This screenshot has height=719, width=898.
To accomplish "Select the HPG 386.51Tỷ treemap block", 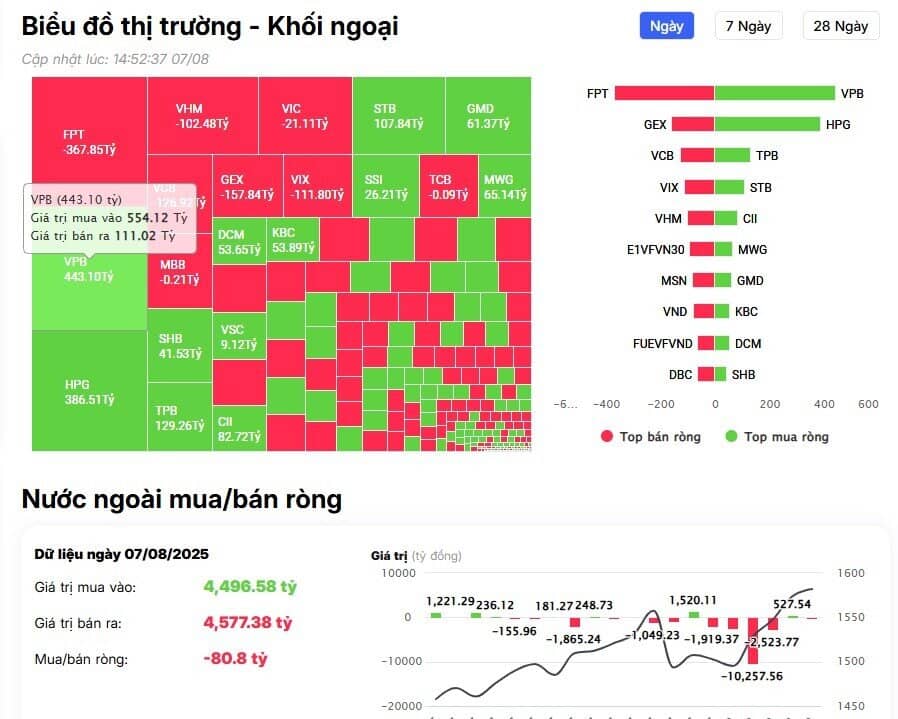I will pos(89,391).
